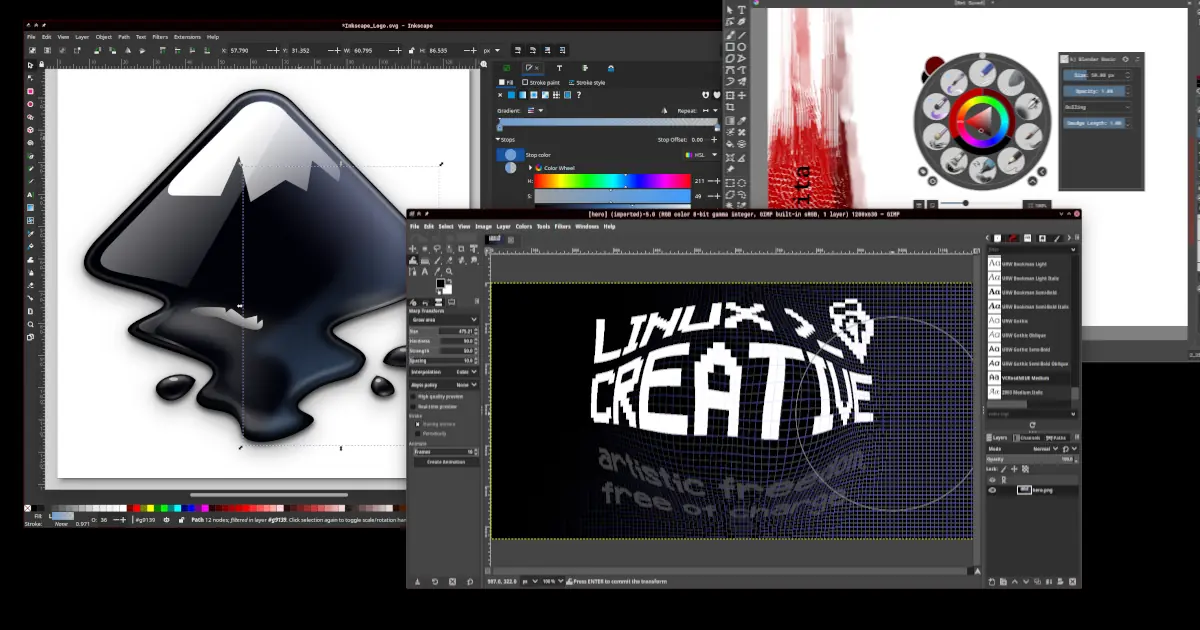This screenshot has height=630, width=1200.
Task: Toggle Periodically stroke checkbox in GIMP
Action: (x=418, y=433)
